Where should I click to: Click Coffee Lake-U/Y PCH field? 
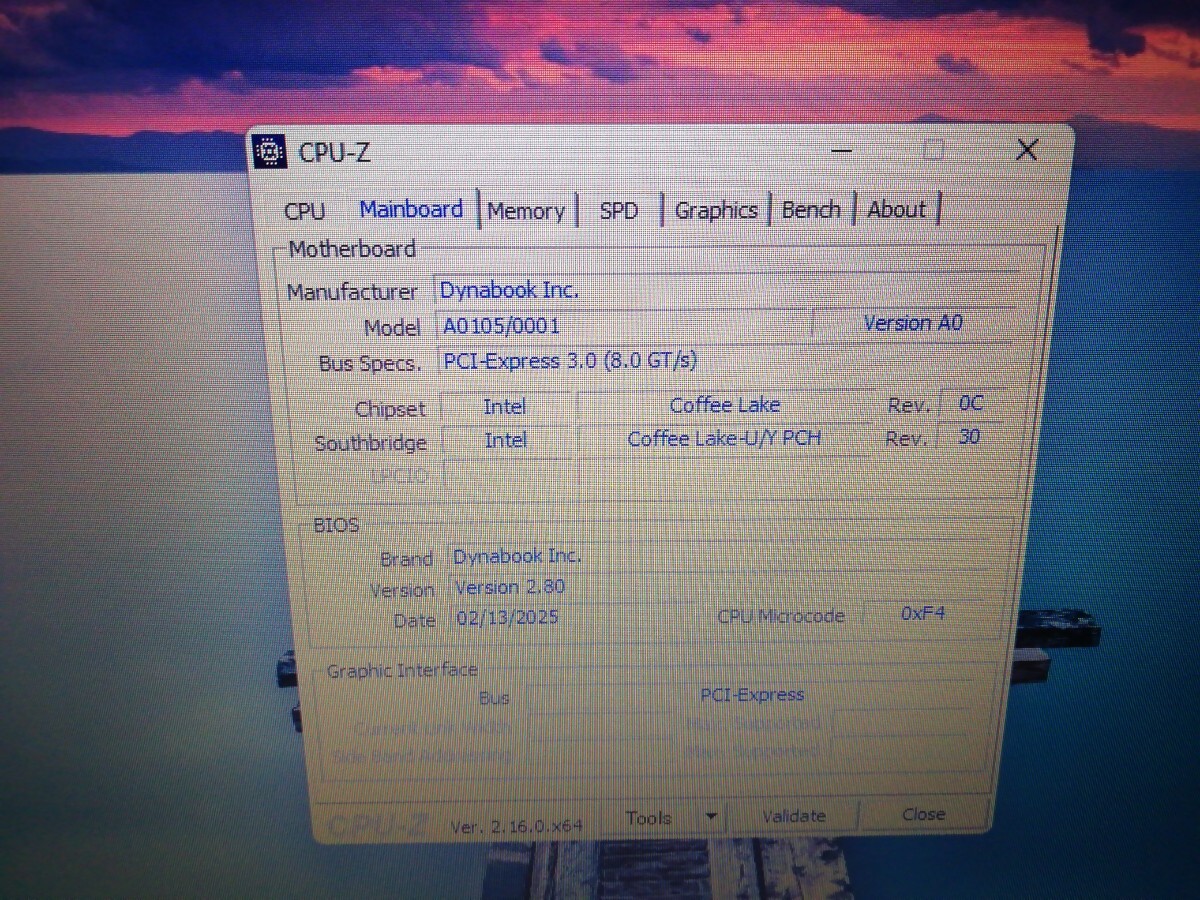tap(724, 439)
